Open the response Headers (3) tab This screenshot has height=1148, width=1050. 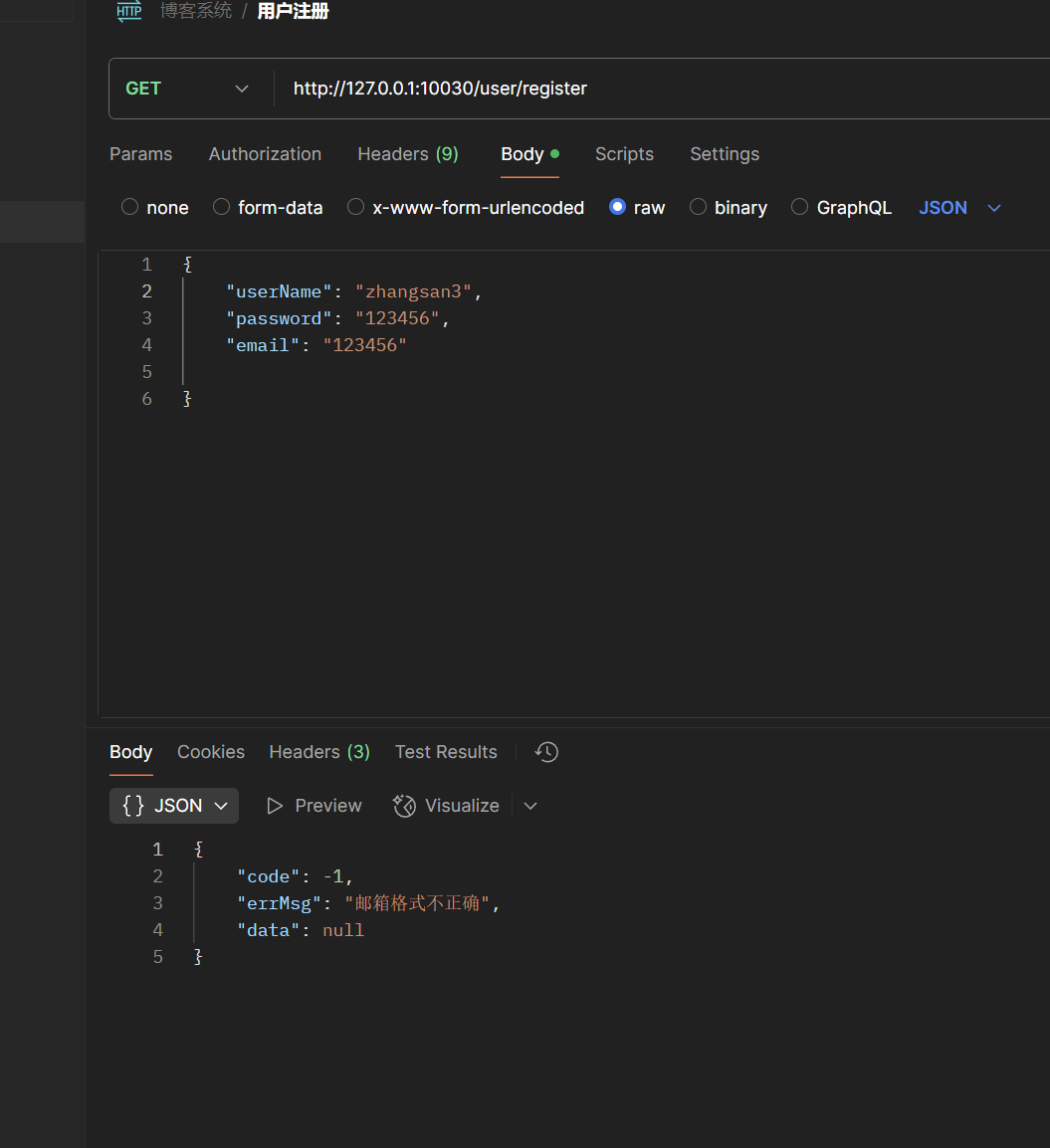click(x=319, y=752)
